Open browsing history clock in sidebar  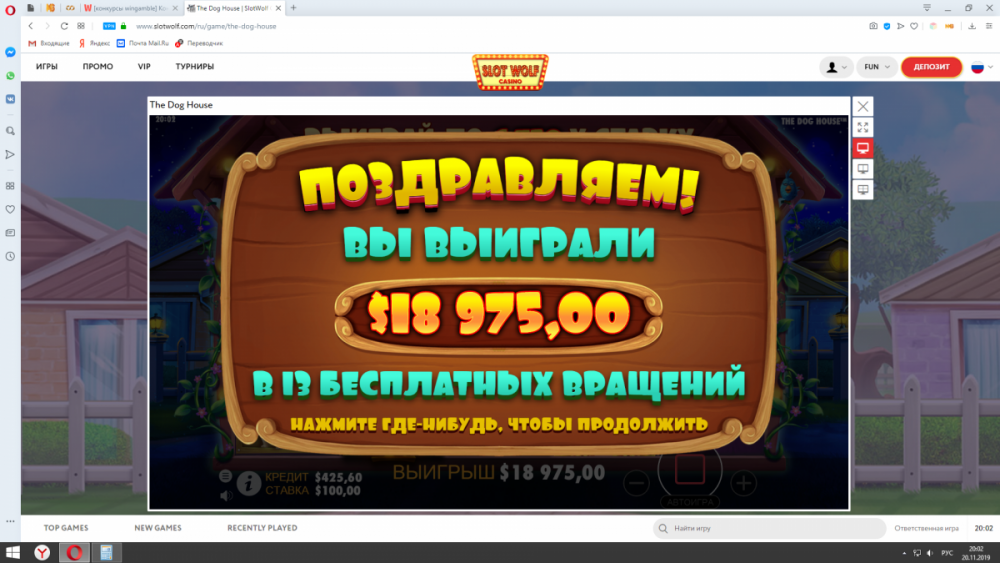click(10, 256)
